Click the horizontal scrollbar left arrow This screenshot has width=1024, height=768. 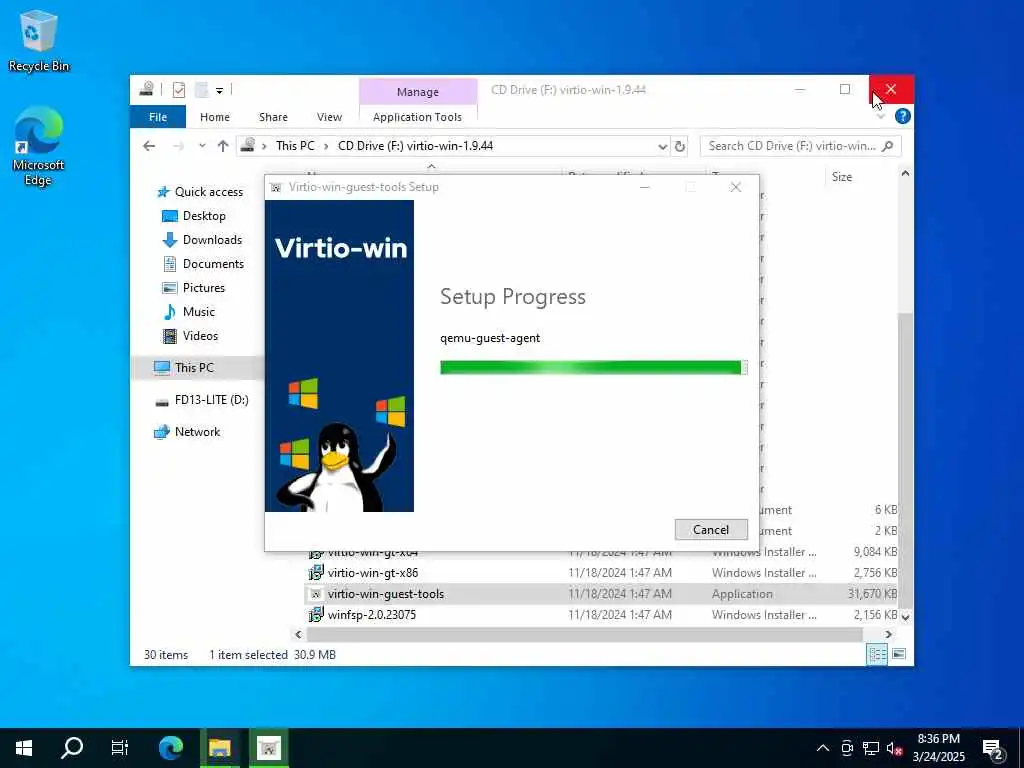pos(298,634)
